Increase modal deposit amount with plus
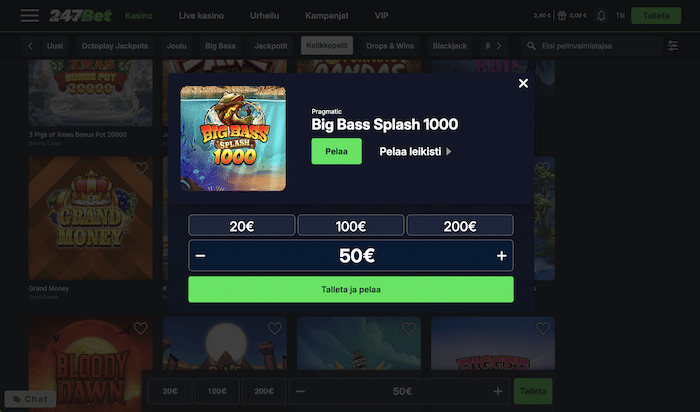Screen dimensions: 700x412 tap(501, 256)
